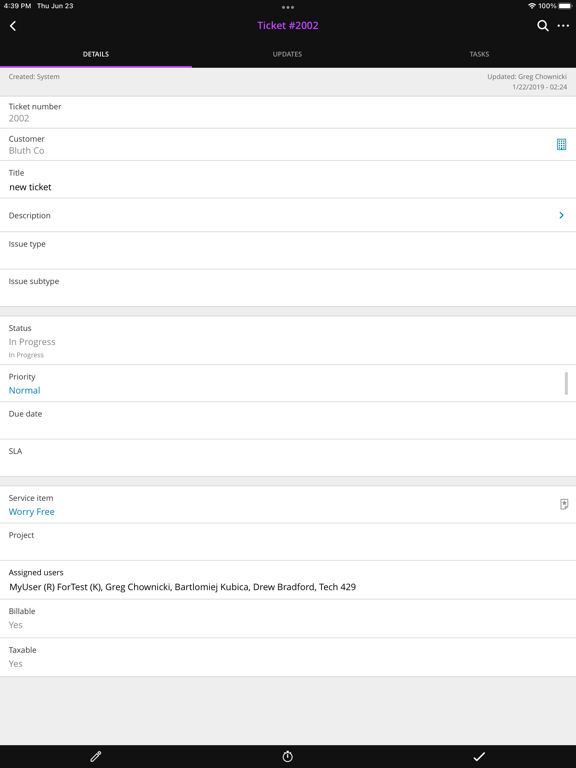Open search with the magnifier icon

[x=542, y=26]
